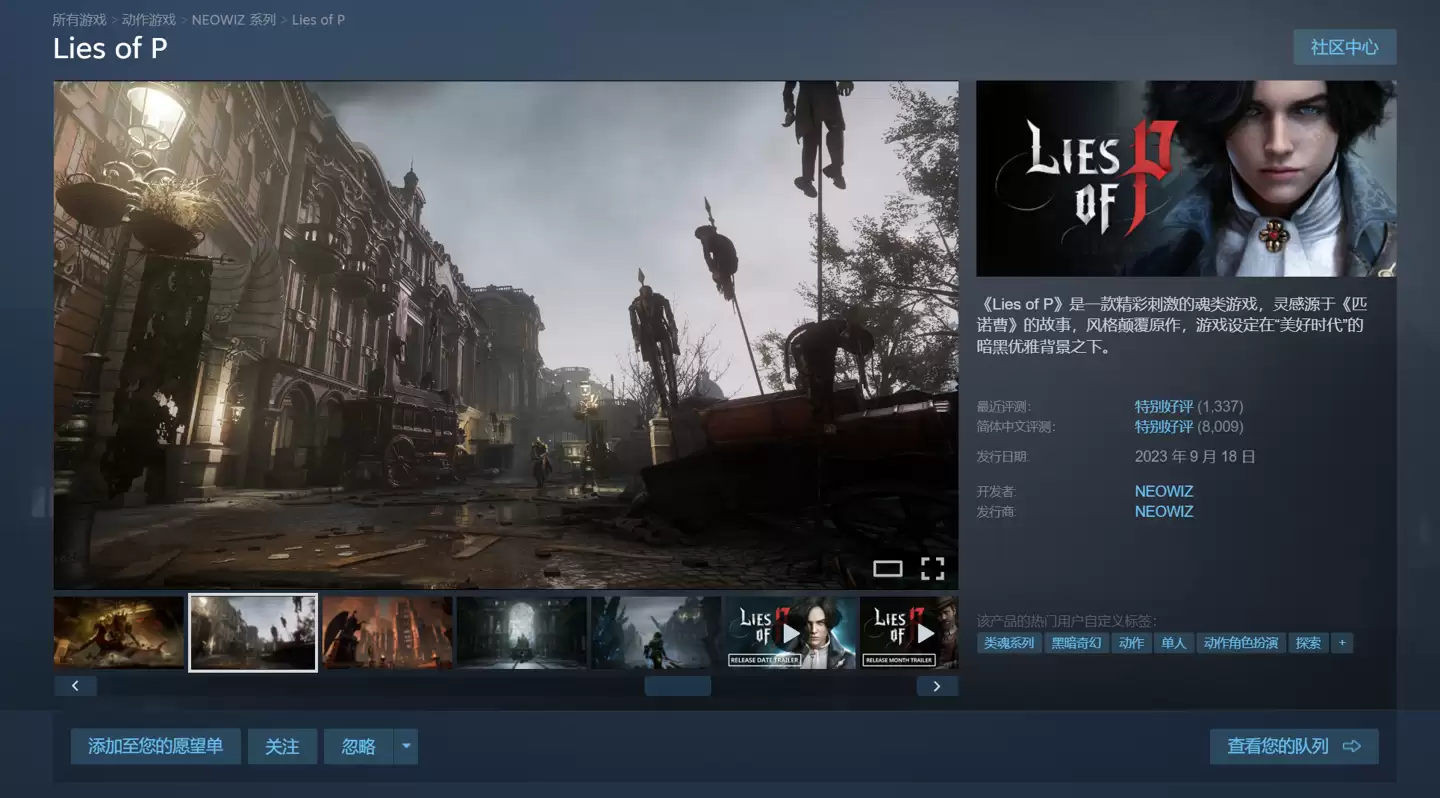Select the 类魂系列 tag
Viewport: 1440px width, 798px height.
coord(1010,643)
